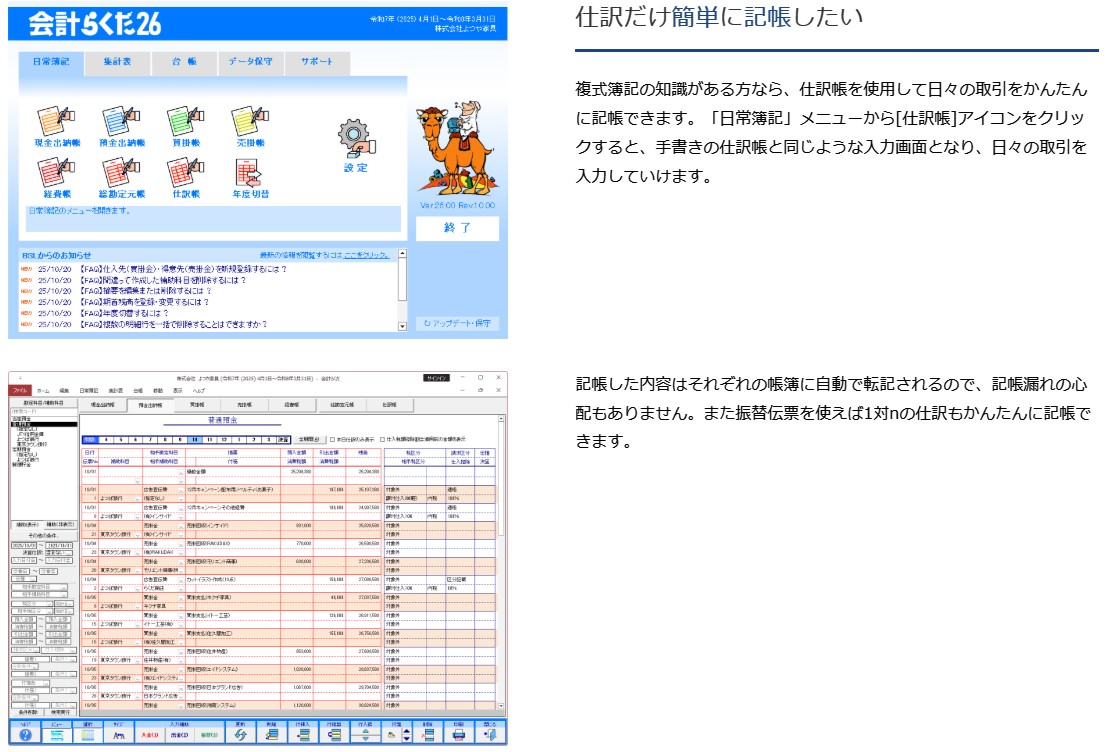Image resolution: width=1116 pixels, height=752 pixels.
Task: Expand dropdown next to 広告宣伝費 in first row
Action: pos(181,489)
